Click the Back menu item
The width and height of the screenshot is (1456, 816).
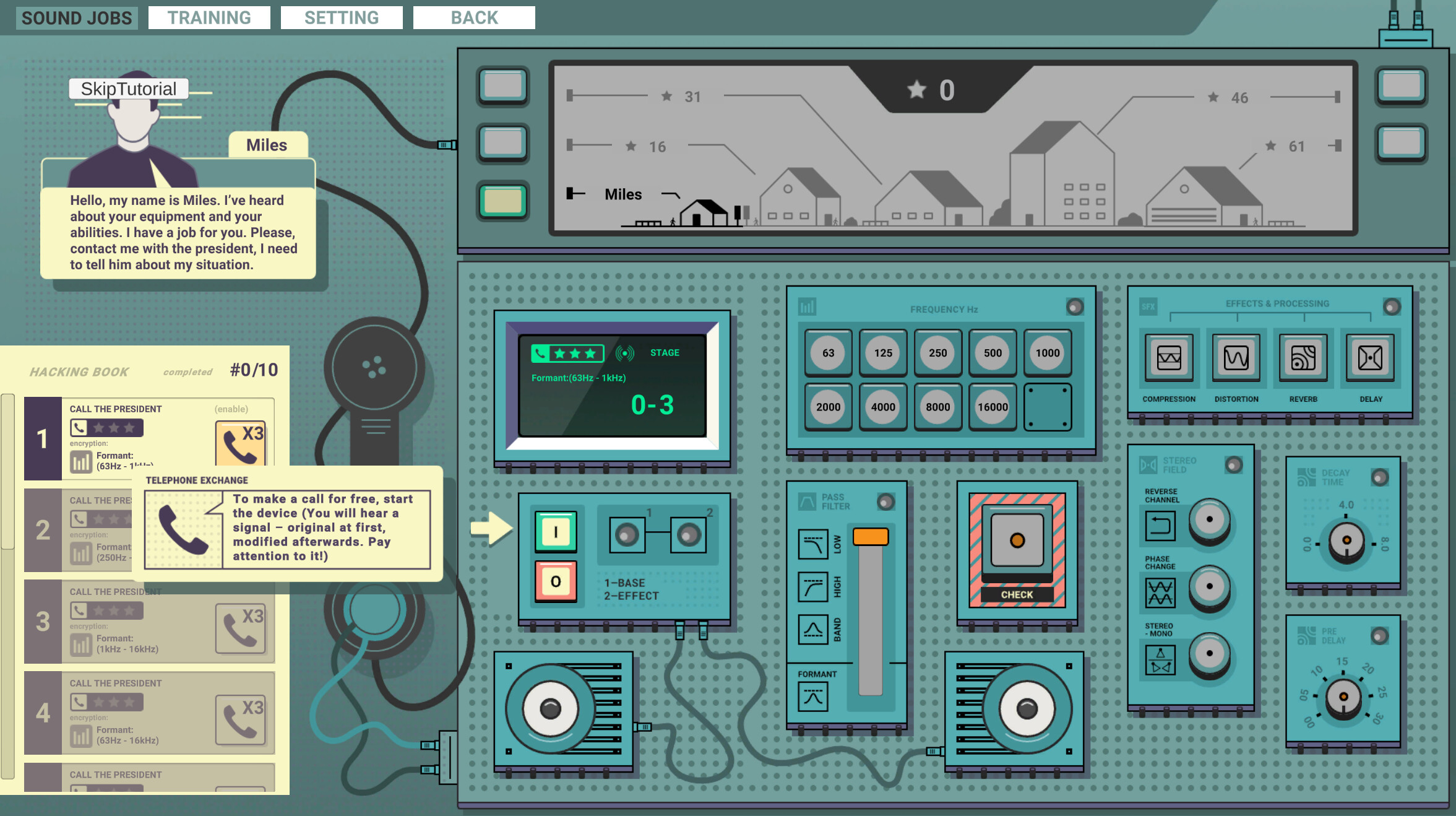[474, 17]
